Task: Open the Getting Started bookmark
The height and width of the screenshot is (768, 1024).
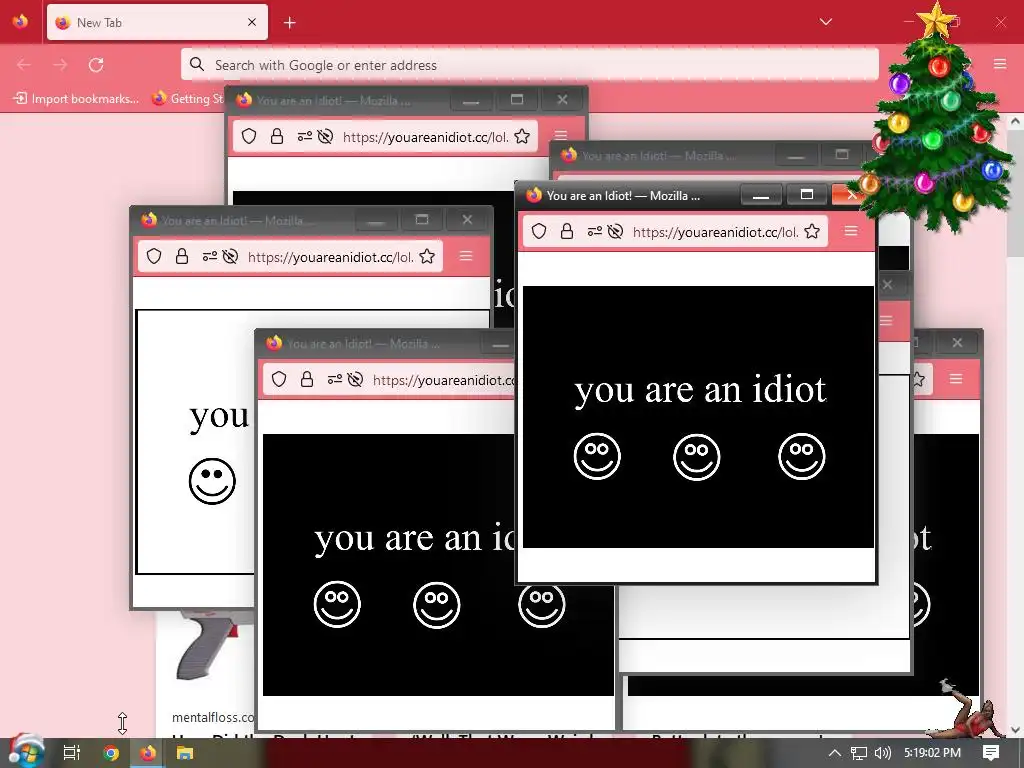Action: click(187, 99)
